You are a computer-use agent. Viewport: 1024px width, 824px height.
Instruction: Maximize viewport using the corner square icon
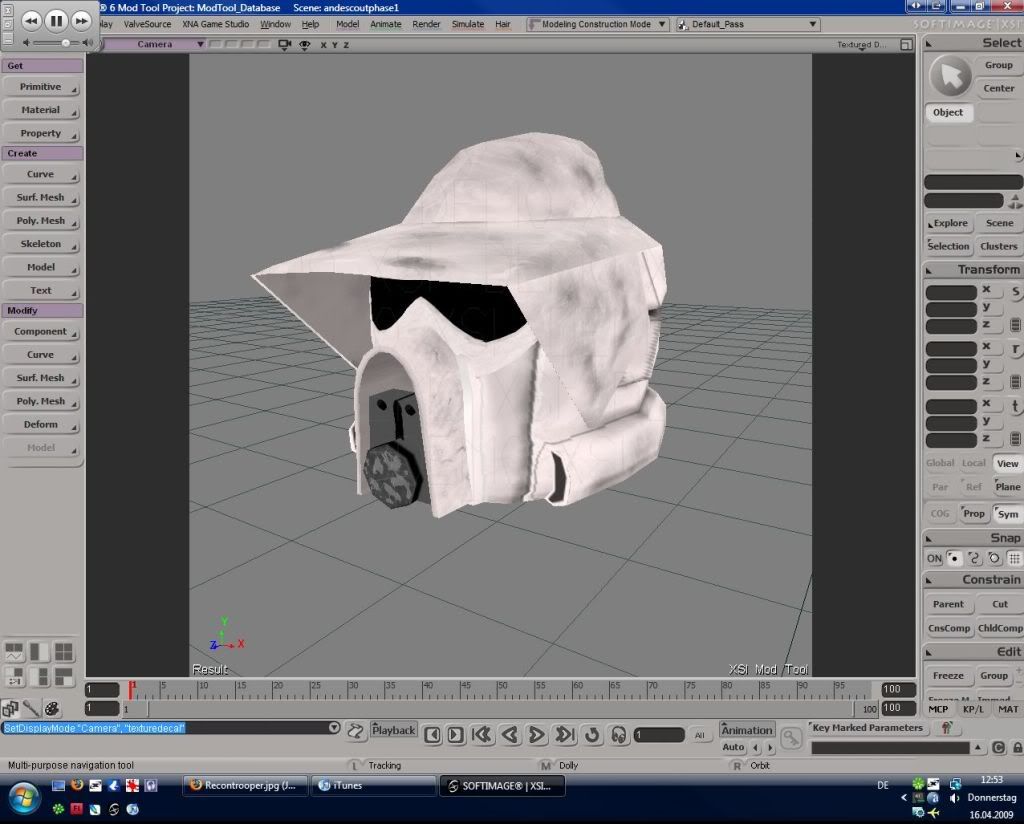pyautogui.click(x=906, y=44)
